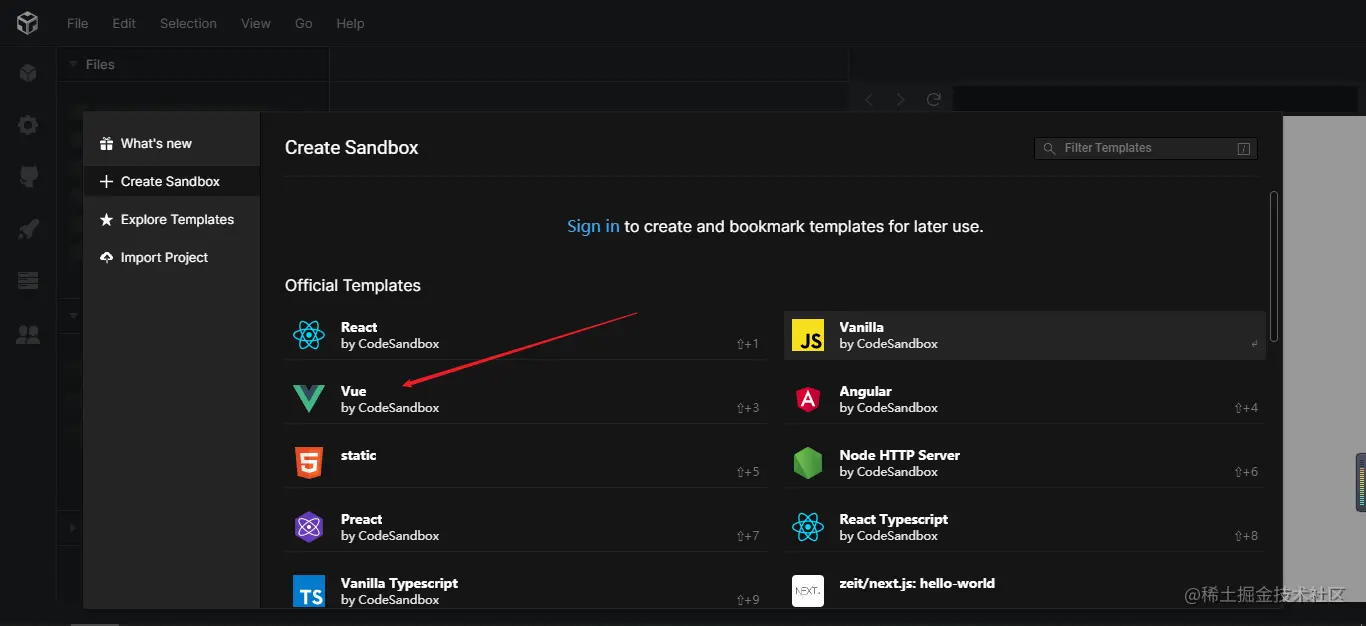The height and width of the screenshot is (626, 1366).
Task: Choose the Vanilla Typescript template name
Action: (400, 583)
